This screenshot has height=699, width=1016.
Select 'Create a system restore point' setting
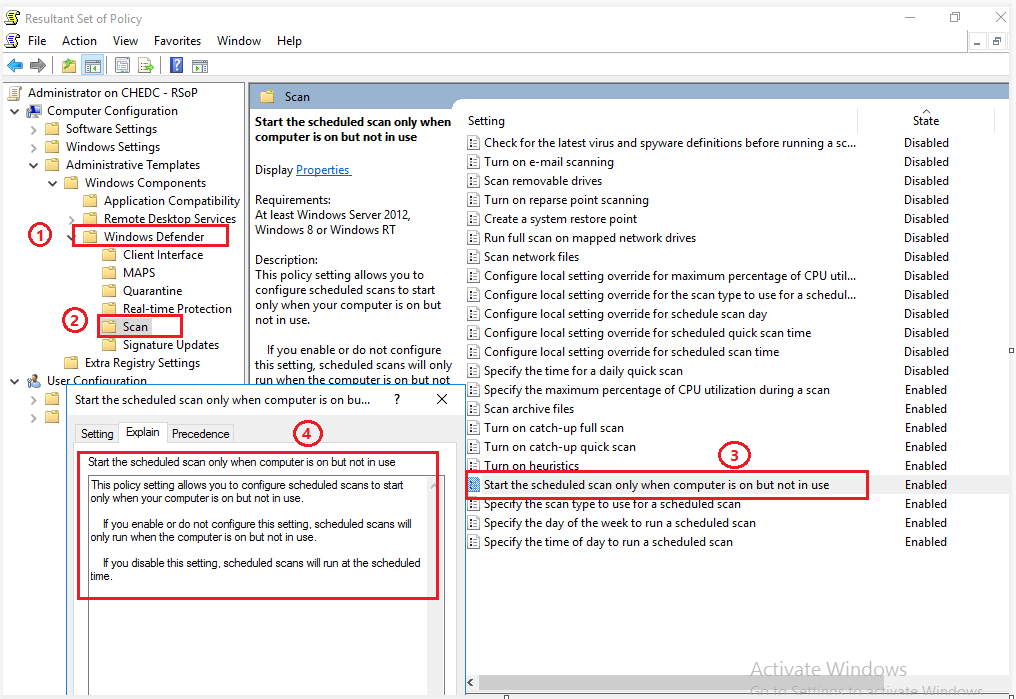(x=560, y=219)
